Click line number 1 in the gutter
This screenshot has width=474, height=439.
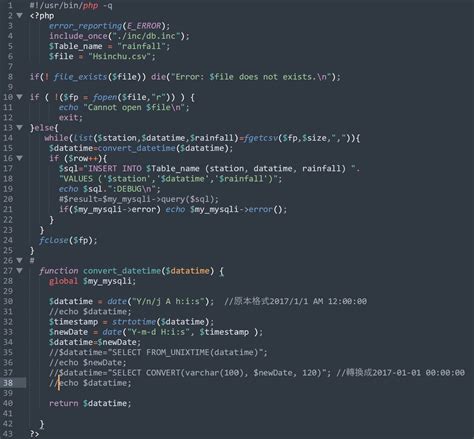pos(10,5)
